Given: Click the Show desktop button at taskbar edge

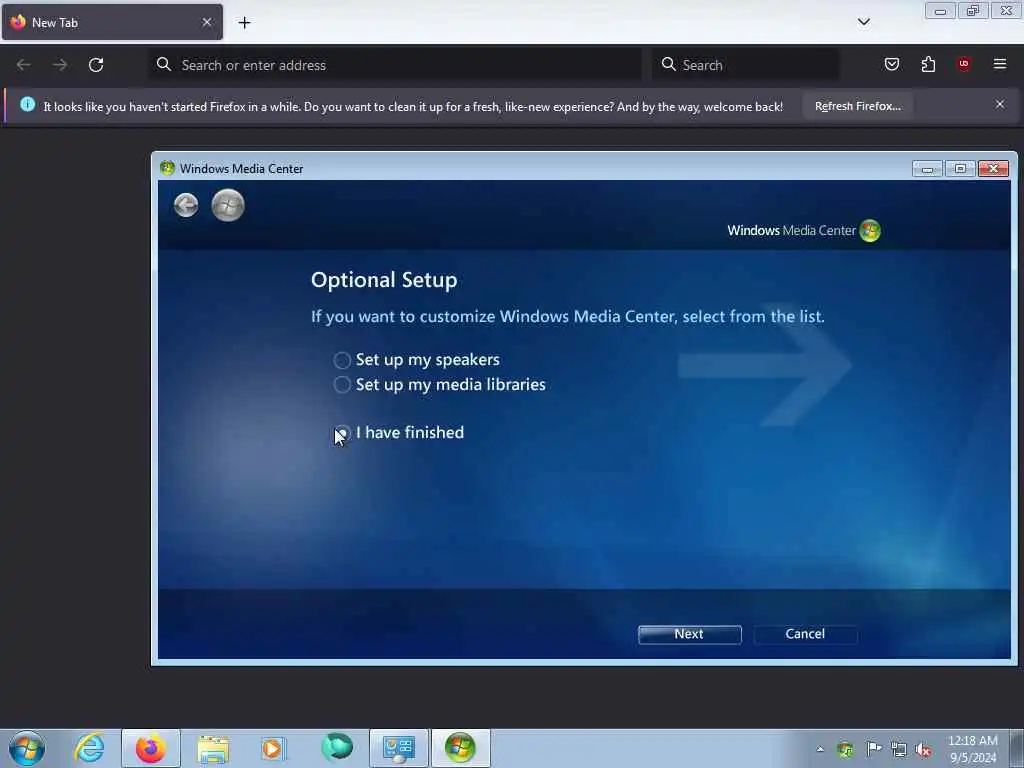Looking at the screenshot, I should (x=1017, y=748).
